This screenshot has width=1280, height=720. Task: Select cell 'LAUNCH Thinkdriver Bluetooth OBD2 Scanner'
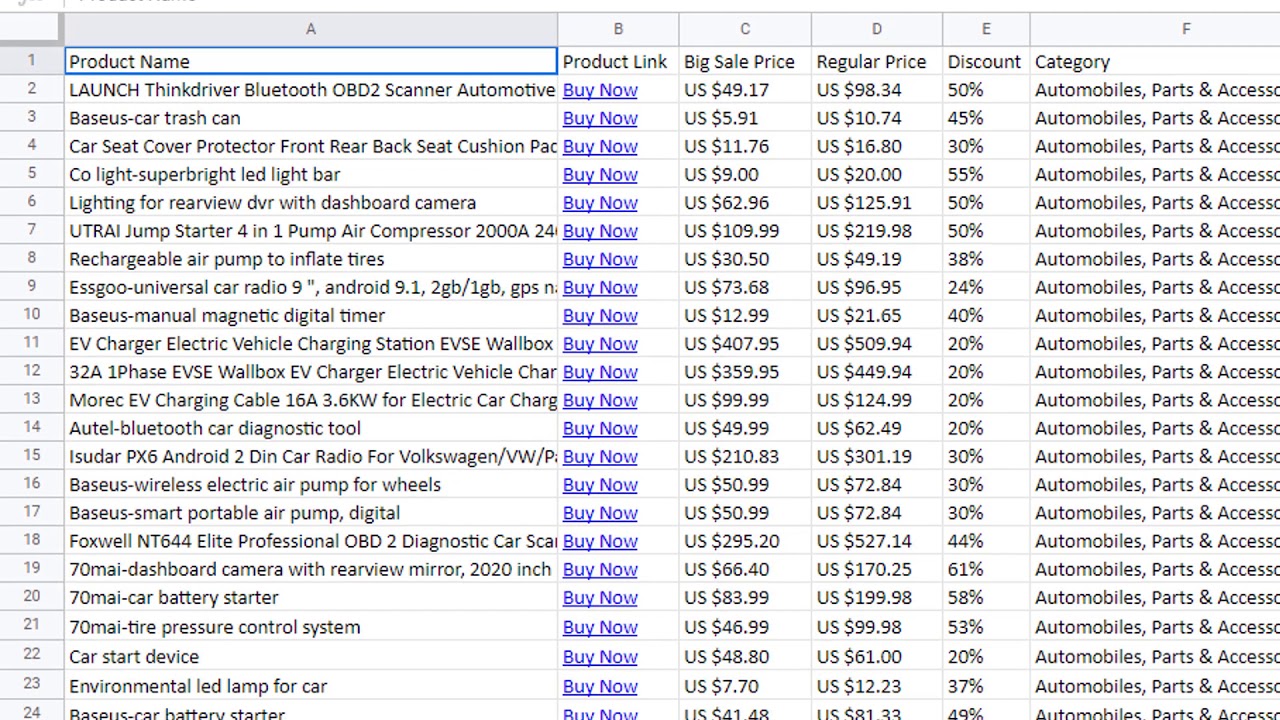pyautogui.click(x=311, y=90)
